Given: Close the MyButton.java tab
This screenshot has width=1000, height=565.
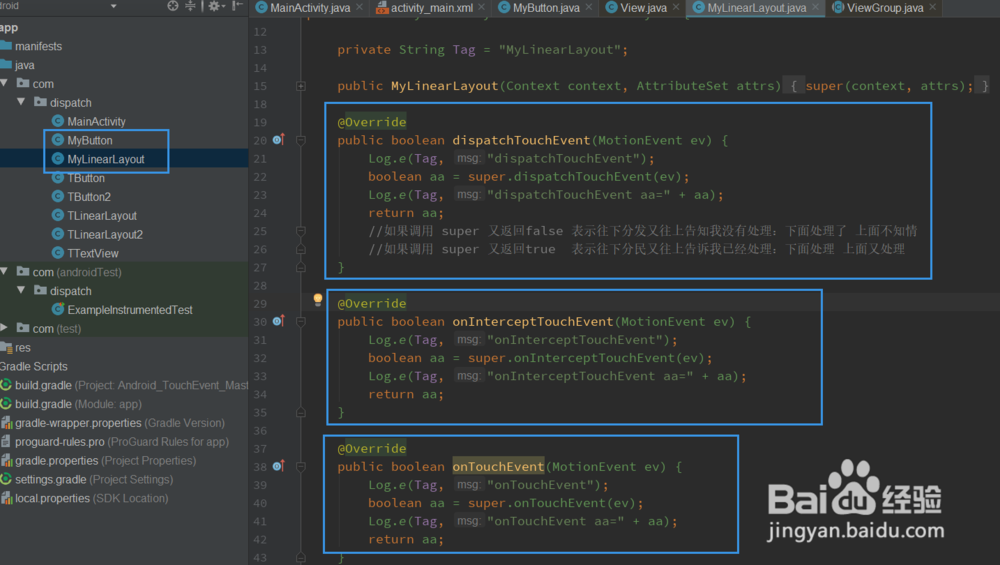Looking at the screenshot, I should pos(589,7).
